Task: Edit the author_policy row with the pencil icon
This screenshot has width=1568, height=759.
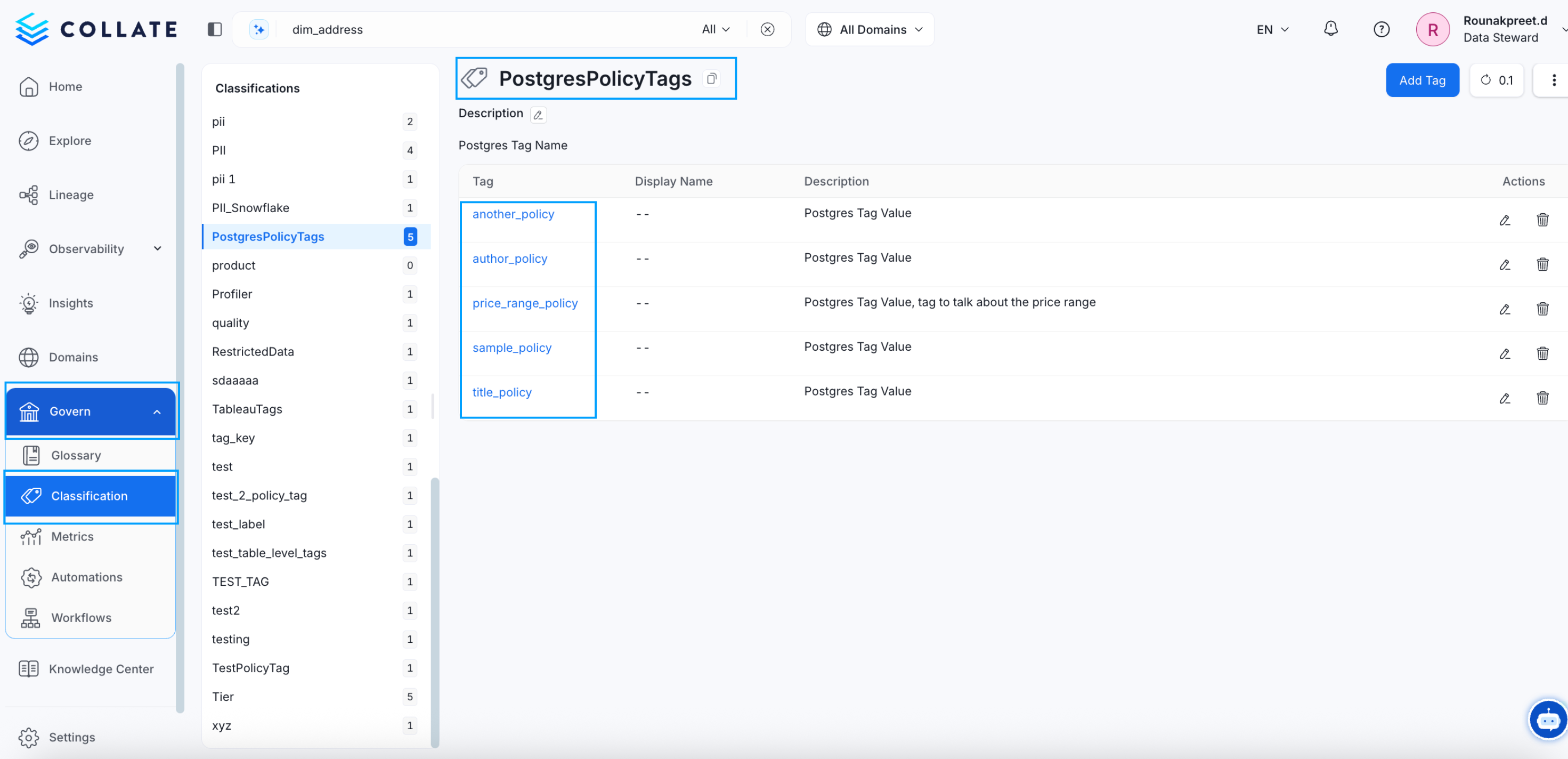Action: pyautogui.click(x=1505, y=264)
